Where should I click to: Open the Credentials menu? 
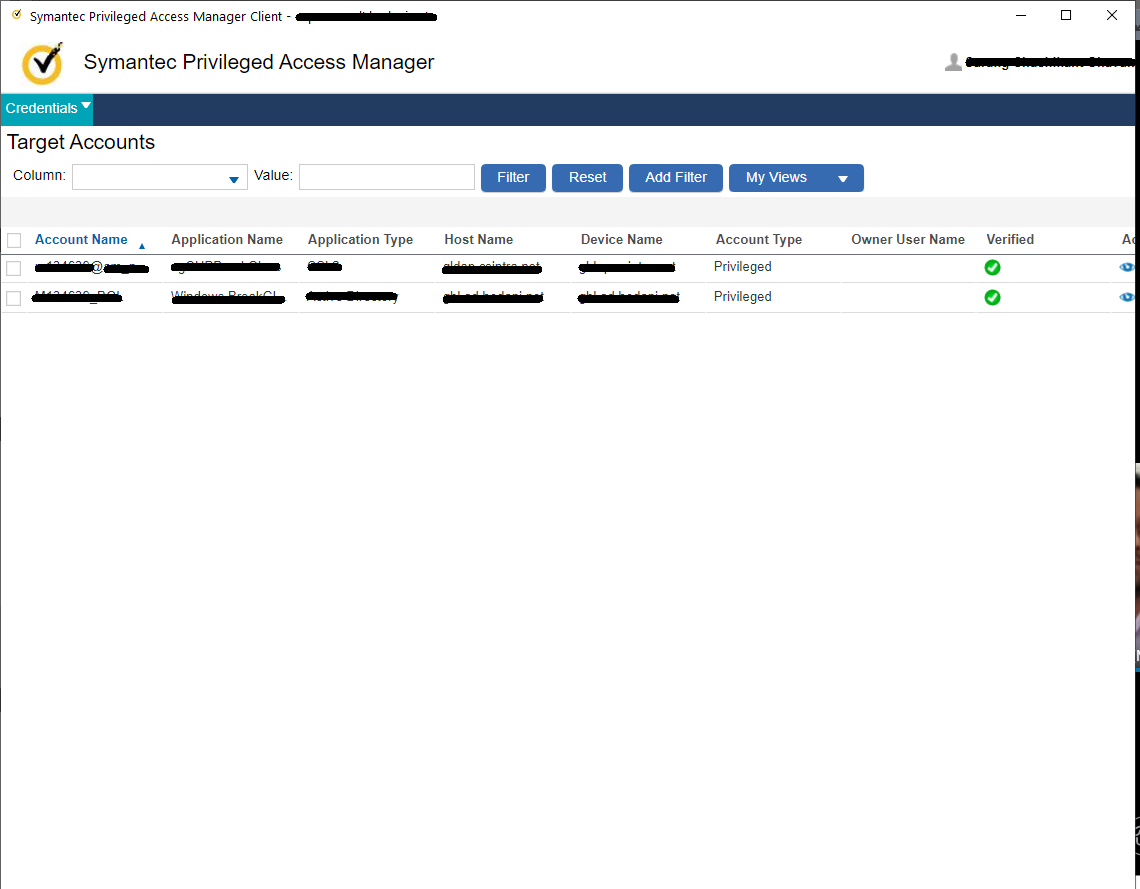pos(47,108)
